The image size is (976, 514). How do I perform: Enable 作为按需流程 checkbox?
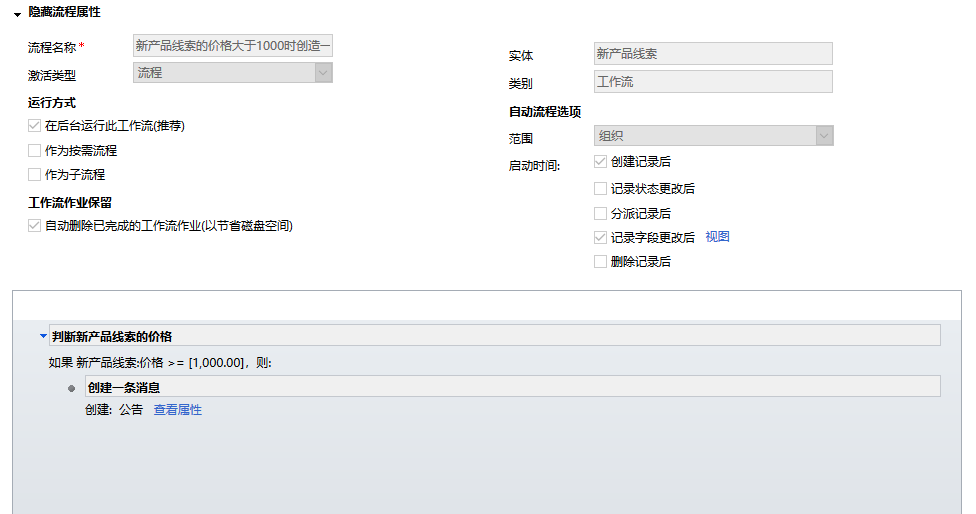click(34, 151)
